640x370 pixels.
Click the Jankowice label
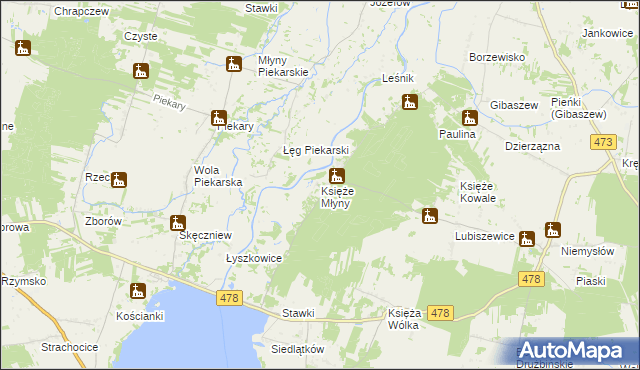pos(608,33)
